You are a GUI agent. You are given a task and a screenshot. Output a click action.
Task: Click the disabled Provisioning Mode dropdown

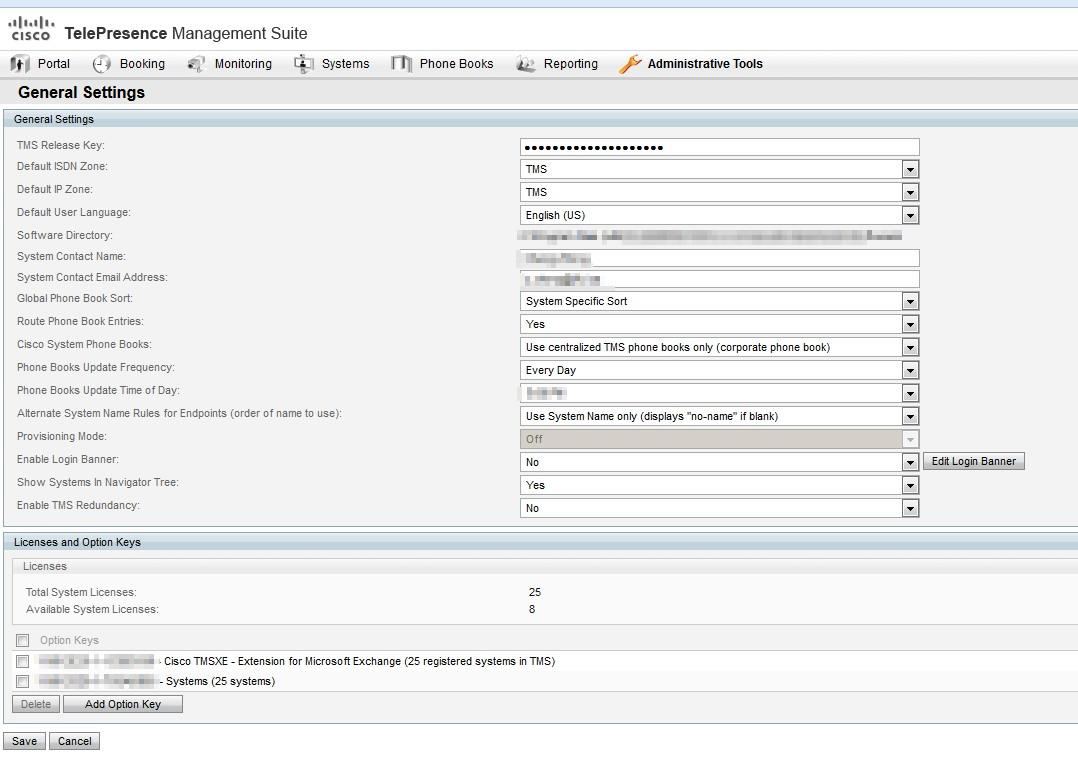720,439
